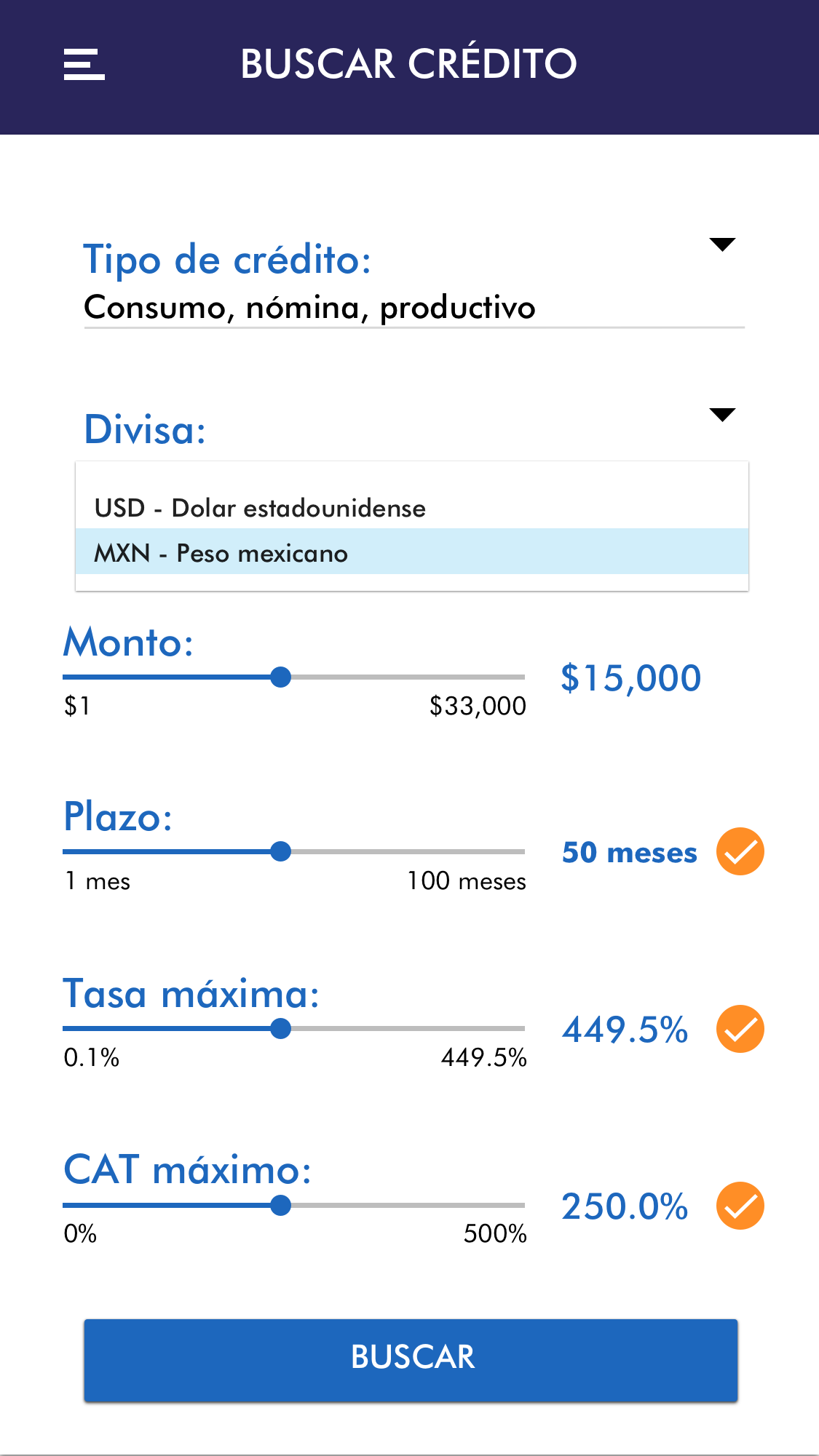This screenshot has width=819, height=1456.
Task: Open the hamburger menu icon
Action: tap(84, 64)
